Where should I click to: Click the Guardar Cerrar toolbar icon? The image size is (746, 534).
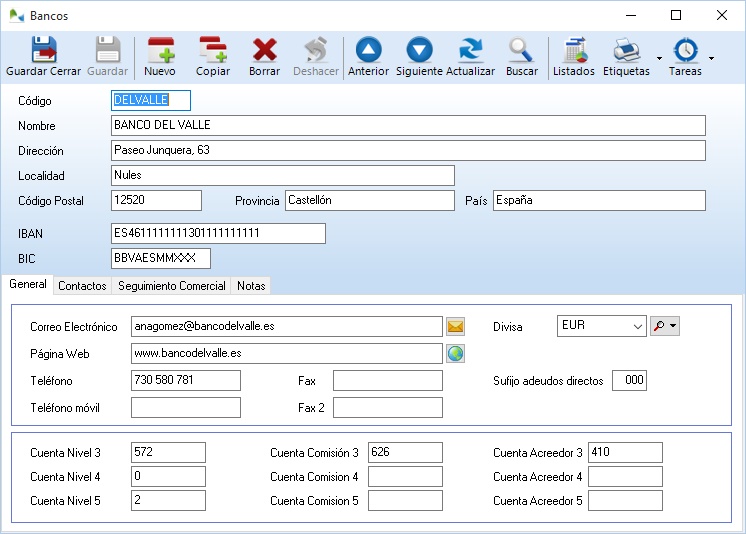[x=43, y=57]
